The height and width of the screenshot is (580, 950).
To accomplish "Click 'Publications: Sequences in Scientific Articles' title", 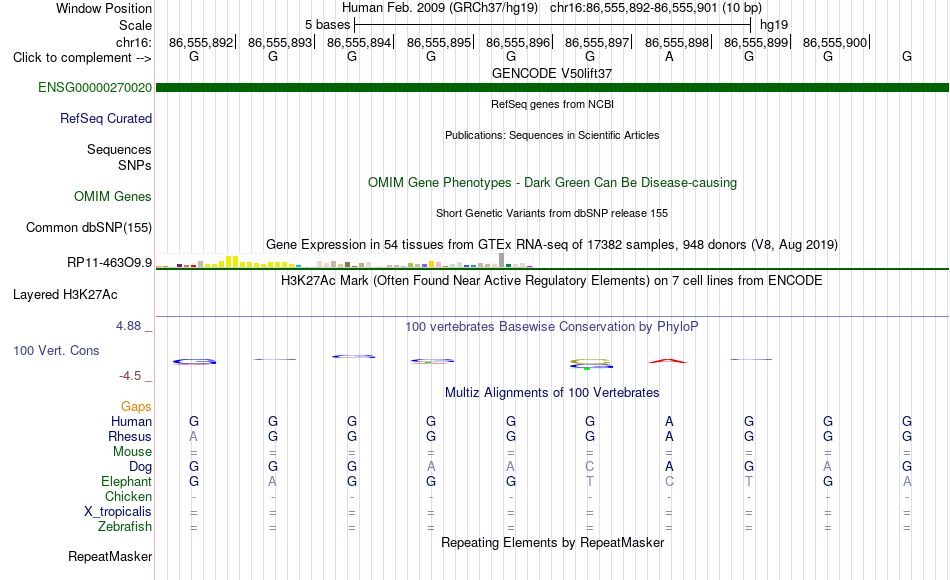I will pyautogui.click(x=552, y=135).
